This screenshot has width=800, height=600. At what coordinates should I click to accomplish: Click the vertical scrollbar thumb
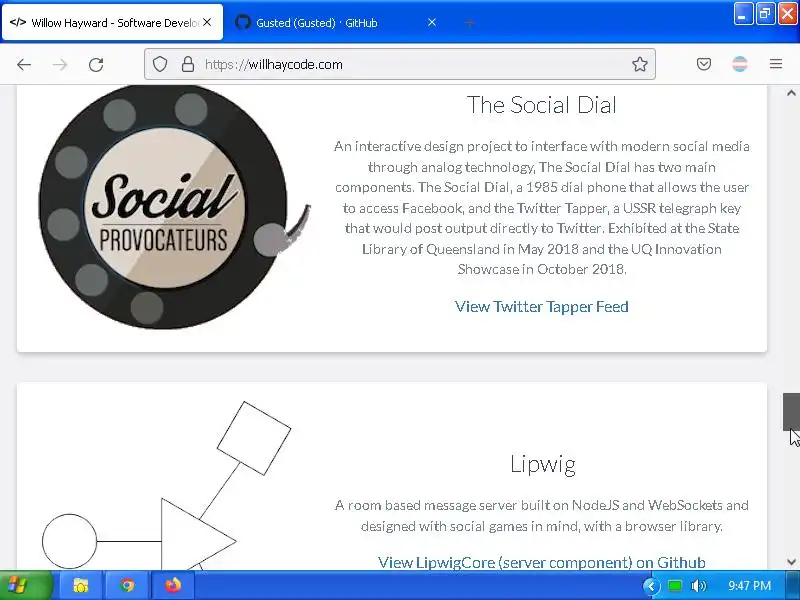(791, 412)
